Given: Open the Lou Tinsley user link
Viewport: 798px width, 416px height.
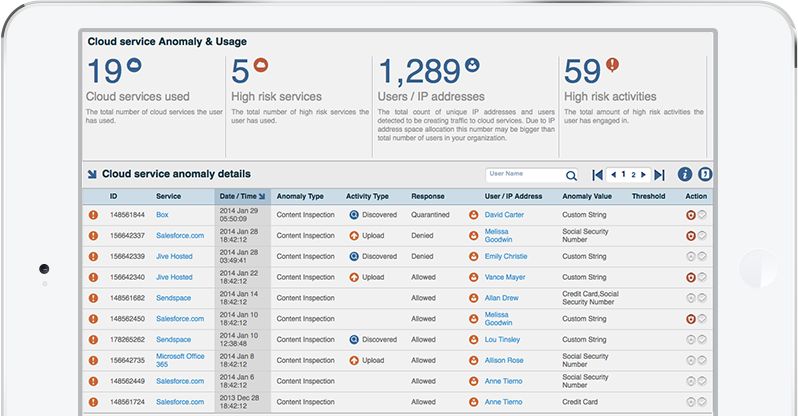Looking at the screenshot, I should pyautogui.click(x=502, y=340).
